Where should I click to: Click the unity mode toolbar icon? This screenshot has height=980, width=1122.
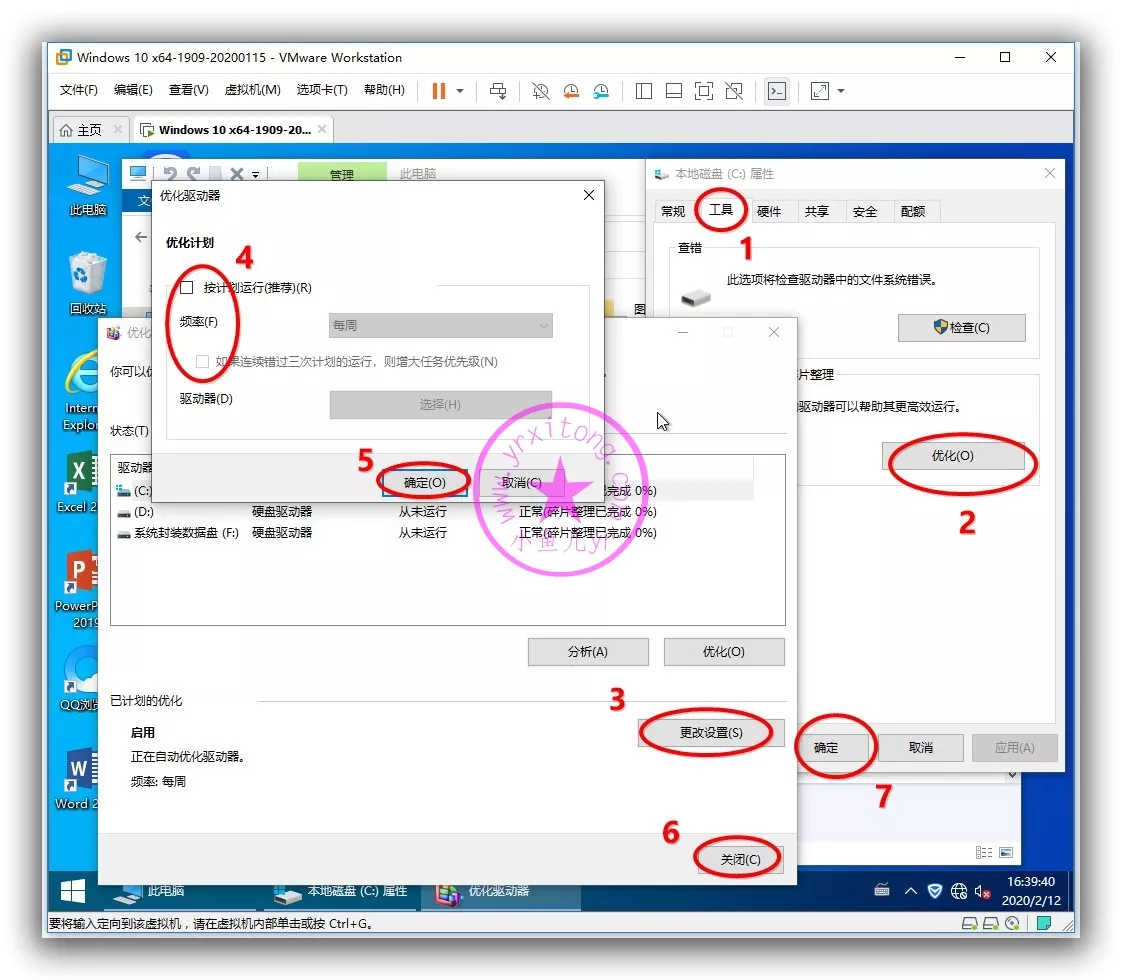pos(734,91)
